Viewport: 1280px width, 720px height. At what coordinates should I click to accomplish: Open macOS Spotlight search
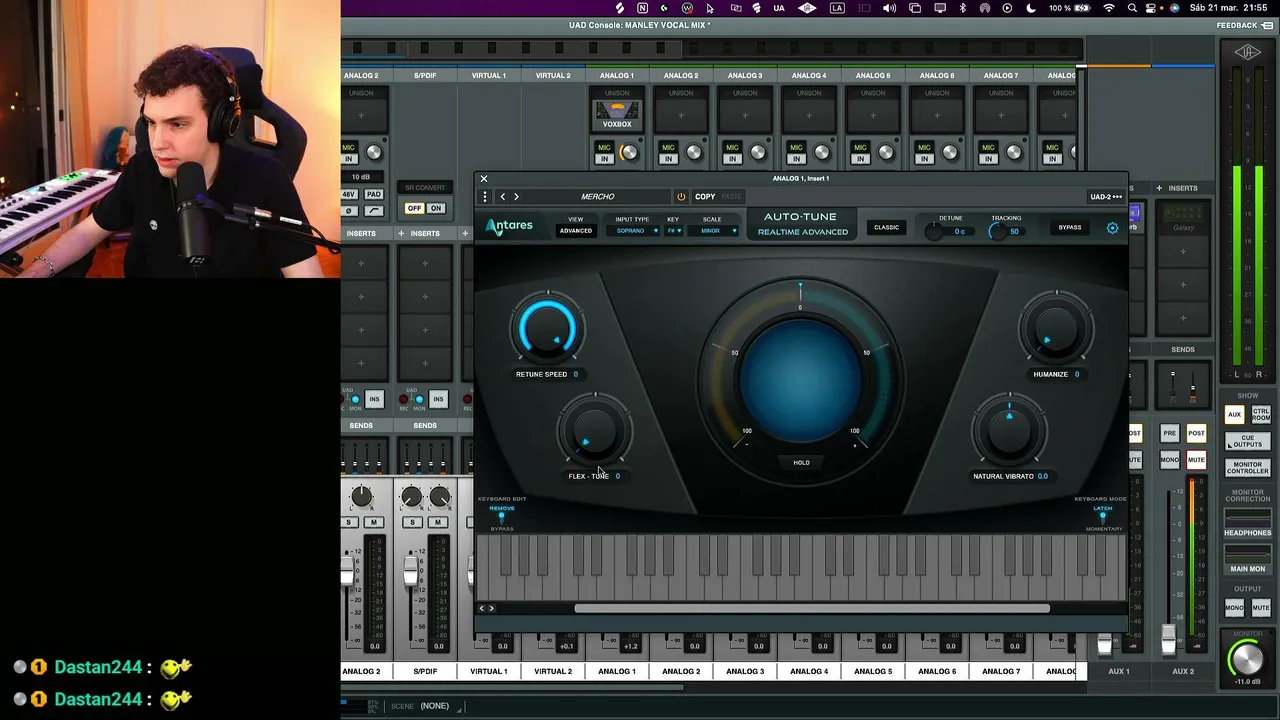(x=1132, y=8)
